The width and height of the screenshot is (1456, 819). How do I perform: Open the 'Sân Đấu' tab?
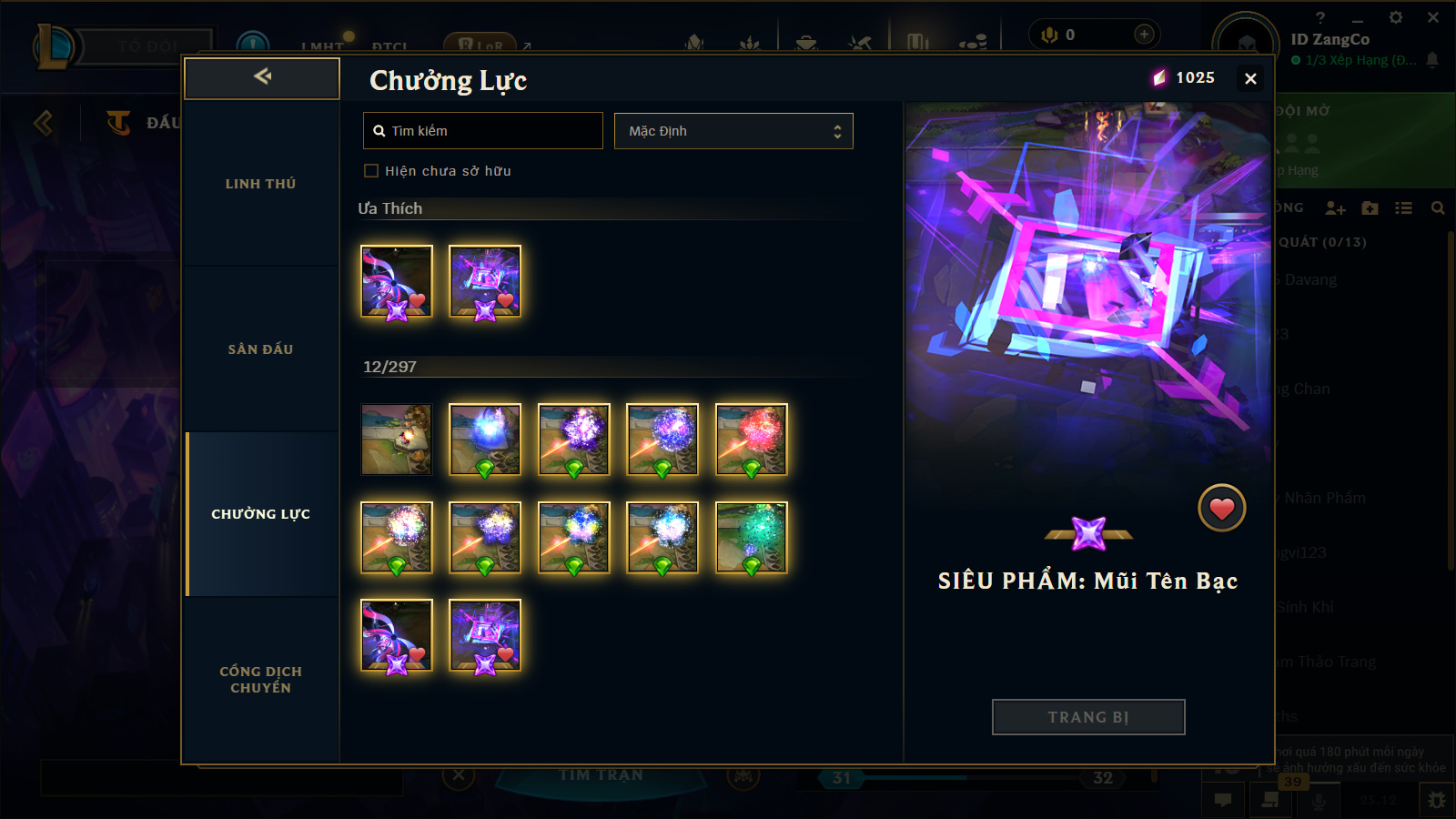[x=261, y=349]
